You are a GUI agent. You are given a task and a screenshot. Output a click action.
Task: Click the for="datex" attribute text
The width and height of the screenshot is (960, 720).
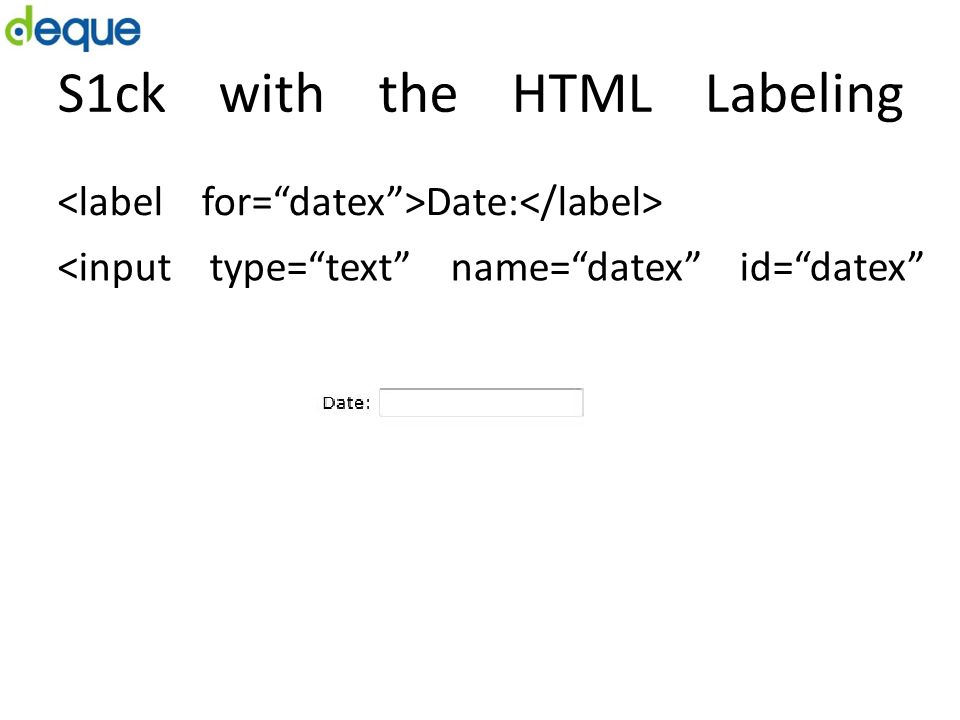click(x=302, y=202)
